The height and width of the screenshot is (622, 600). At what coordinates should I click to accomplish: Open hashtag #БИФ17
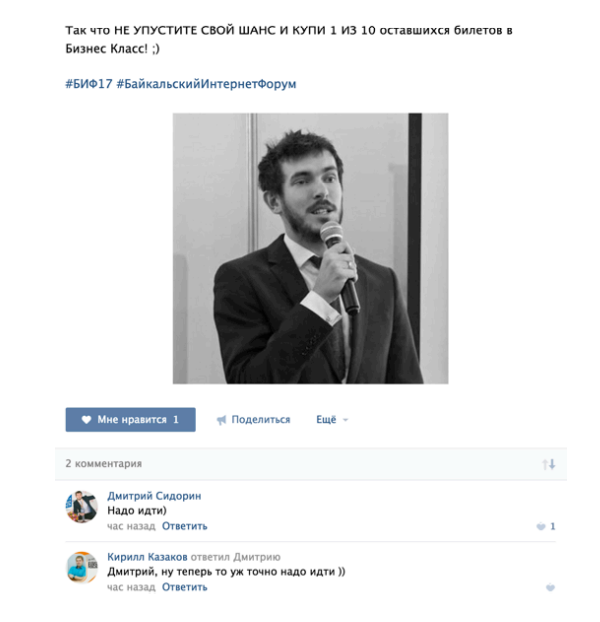click(89, 84)
